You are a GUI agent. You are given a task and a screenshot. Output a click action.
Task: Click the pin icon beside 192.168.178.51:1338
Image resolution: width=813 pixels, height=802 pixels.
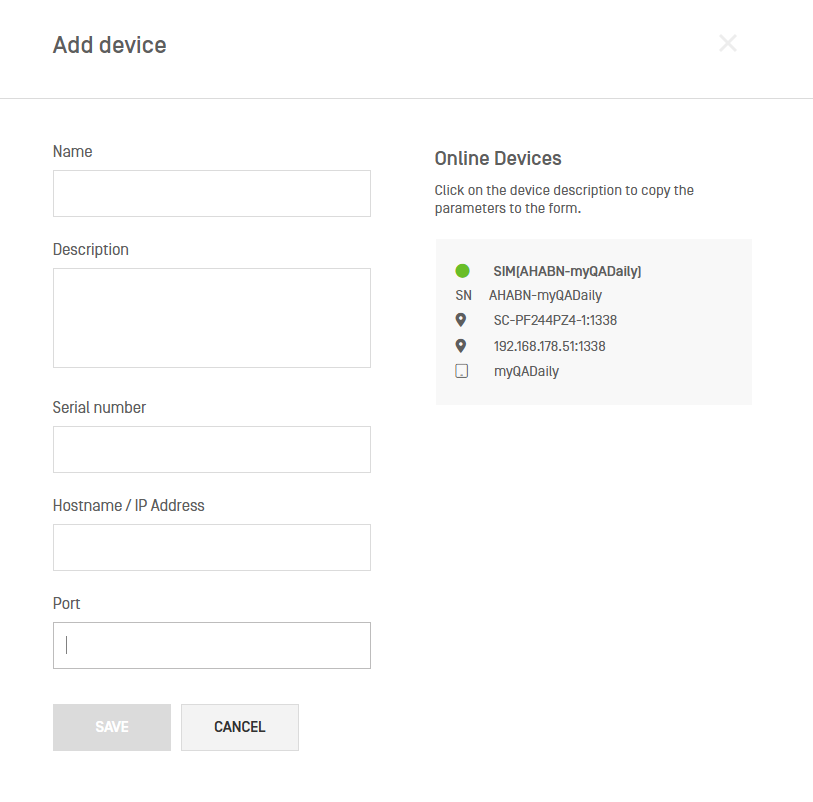461,346
